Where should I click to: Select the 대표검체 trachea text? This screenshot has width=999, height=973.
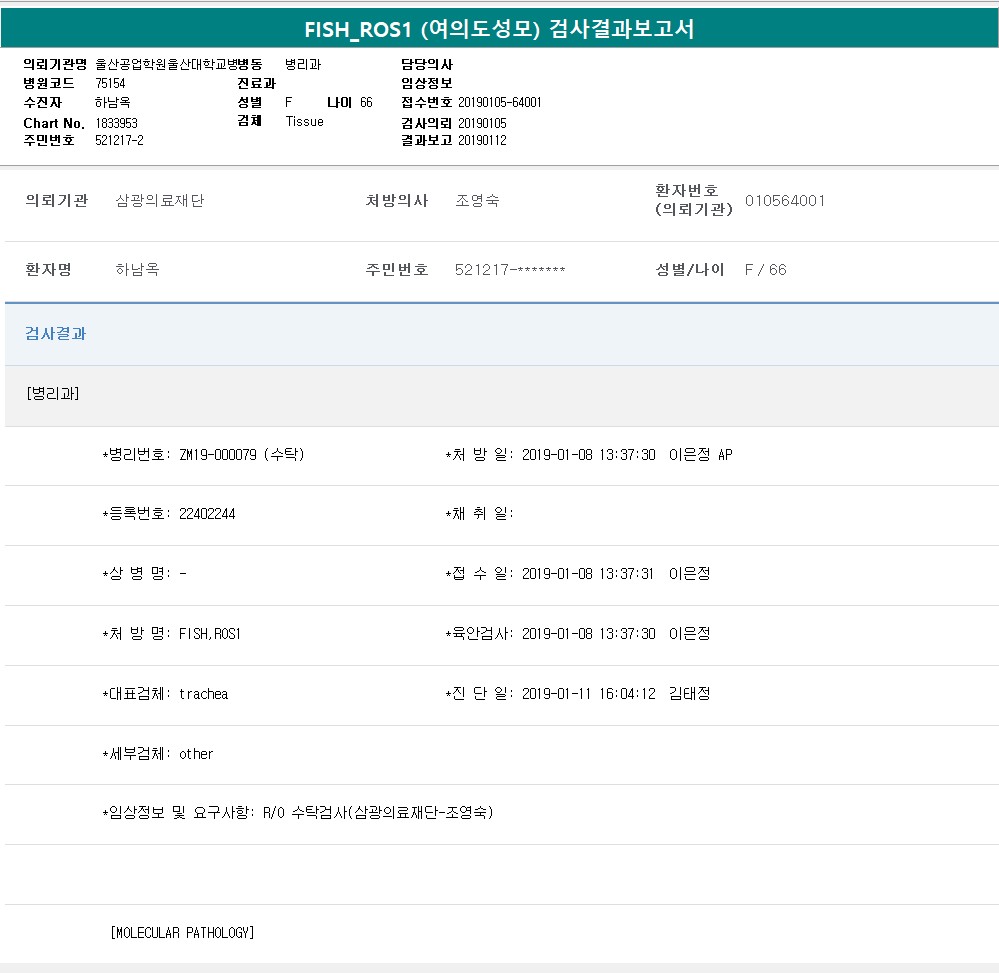203,694
